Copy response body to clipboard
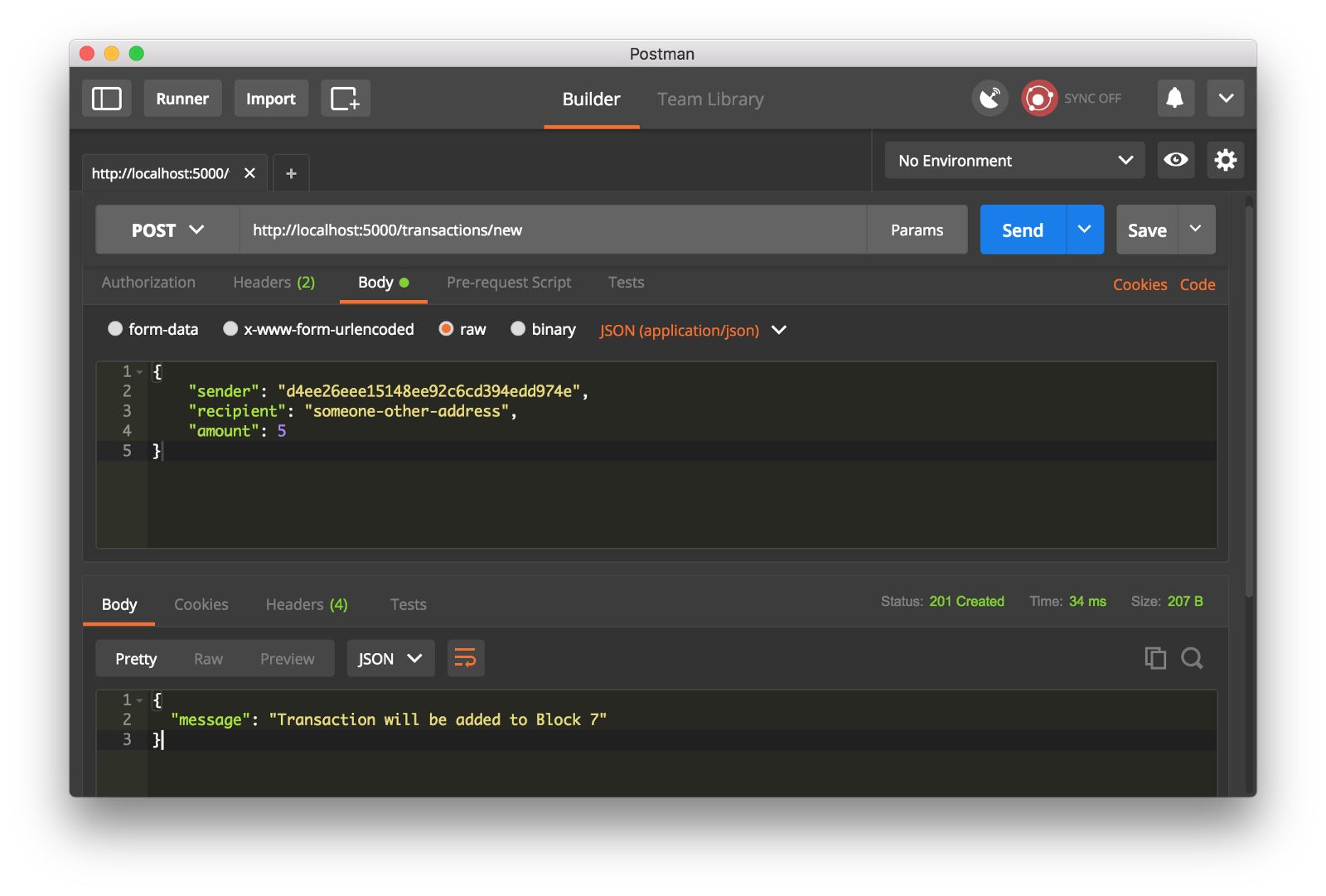This screenshot has height=896, width=1326. 1155,658
